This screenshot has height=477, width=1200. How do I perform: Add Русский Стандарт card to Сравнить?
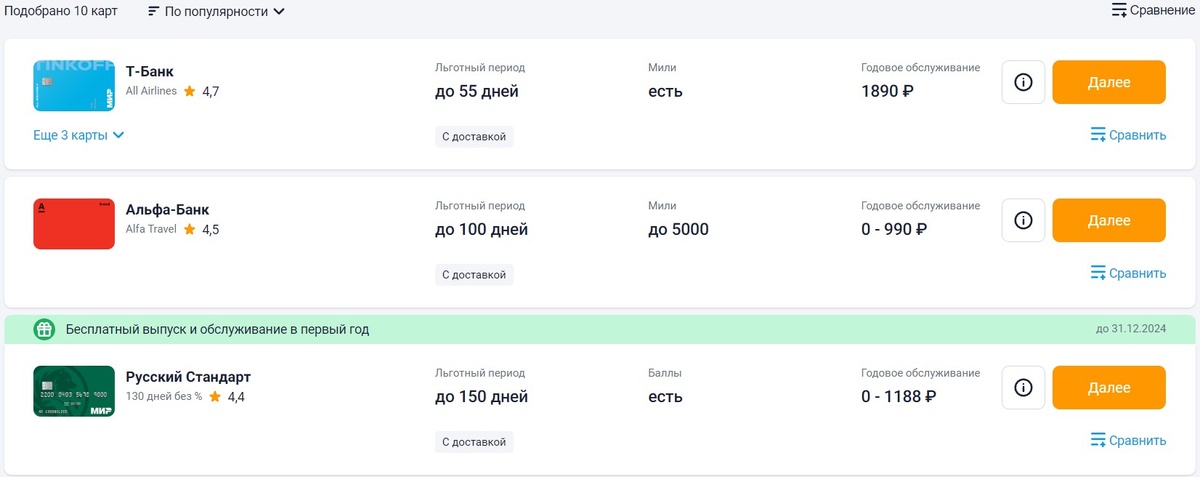tap(1128, 440)
